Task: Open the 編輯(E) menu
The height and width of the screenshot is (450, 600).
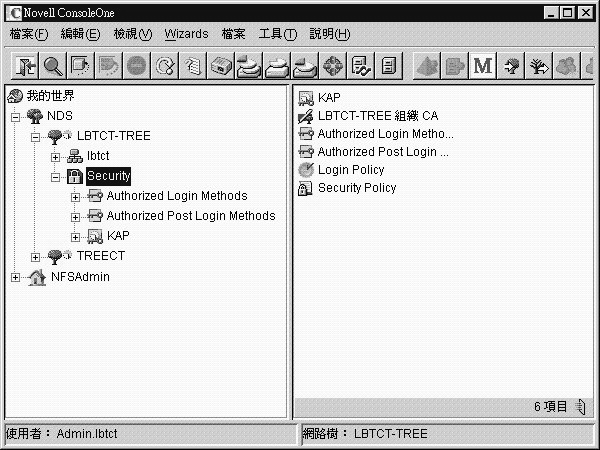Action: [x=80, y=34]
